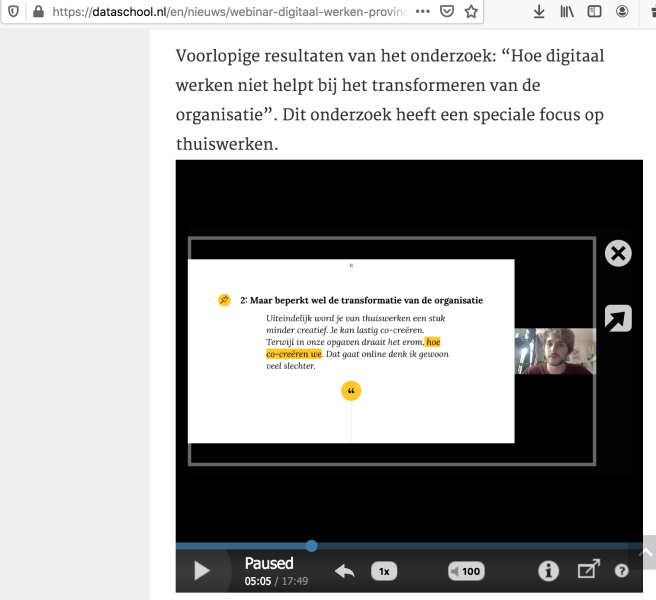Click the volume 100 control

[465, 571]
